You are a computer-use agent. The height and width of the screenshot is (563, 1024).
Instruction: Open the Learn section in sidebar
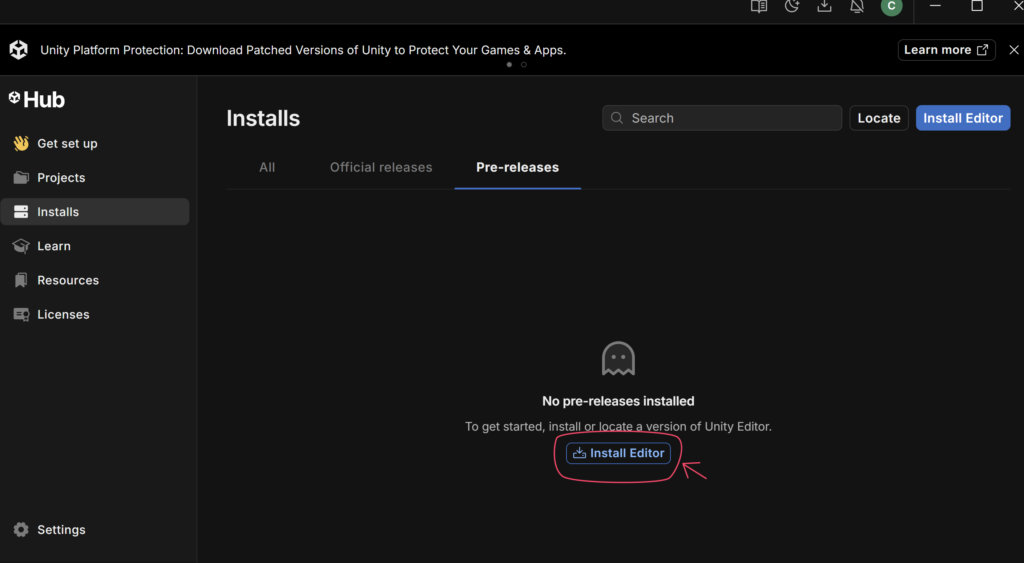[x=54, y=246]
